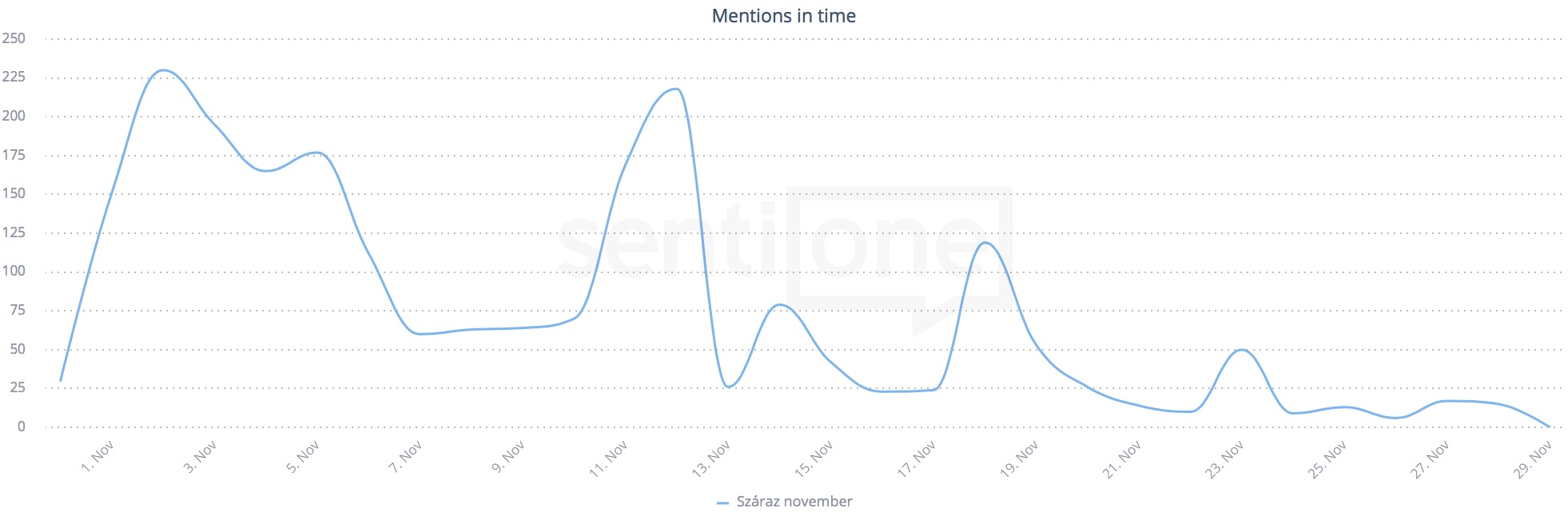The image size is (1568, 524).
Task: Select the highest peak near 2 Nov
Action: coord(163,71)
